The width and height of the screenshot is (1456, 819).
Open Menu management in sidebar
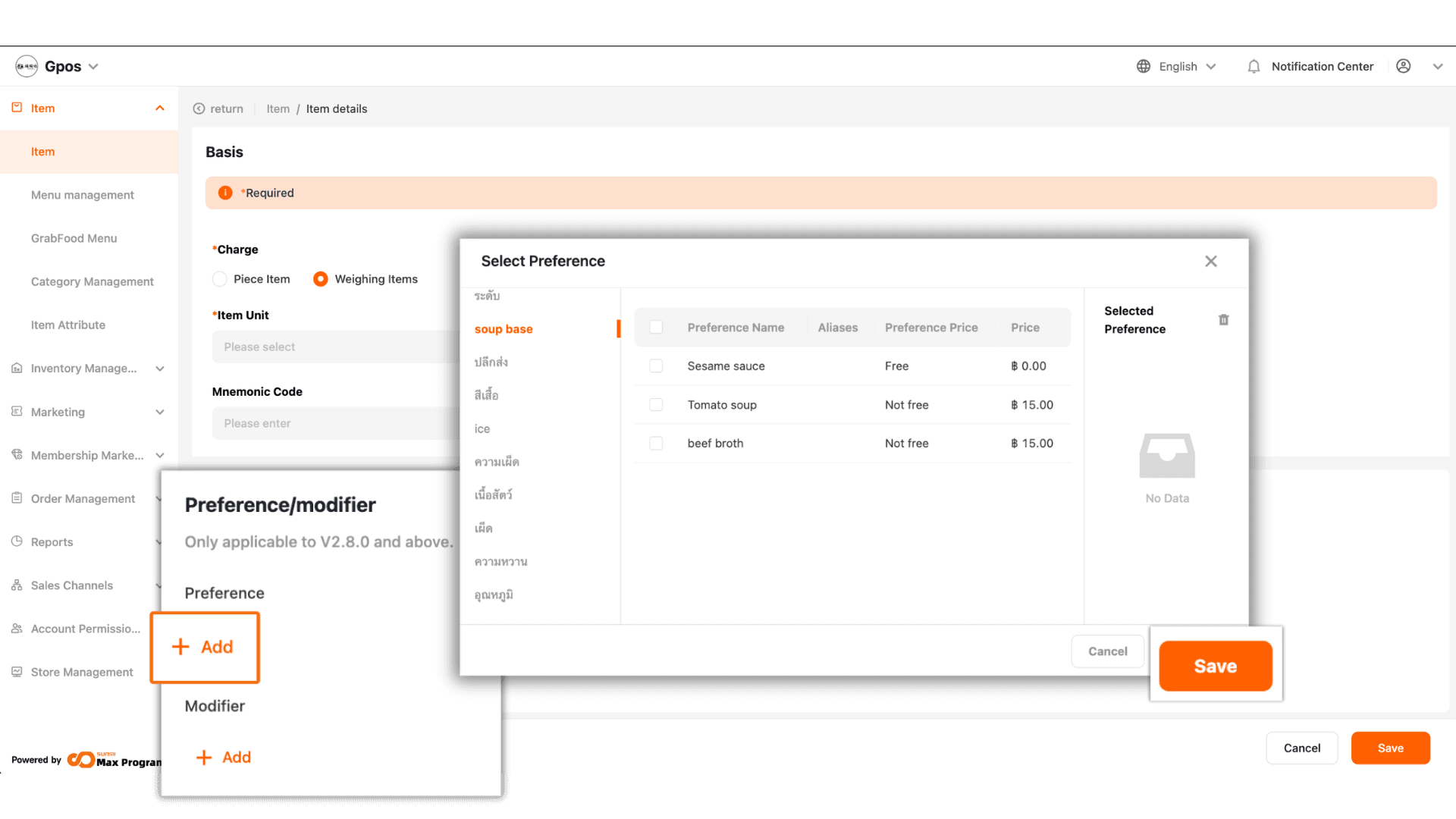pos(83,195)
